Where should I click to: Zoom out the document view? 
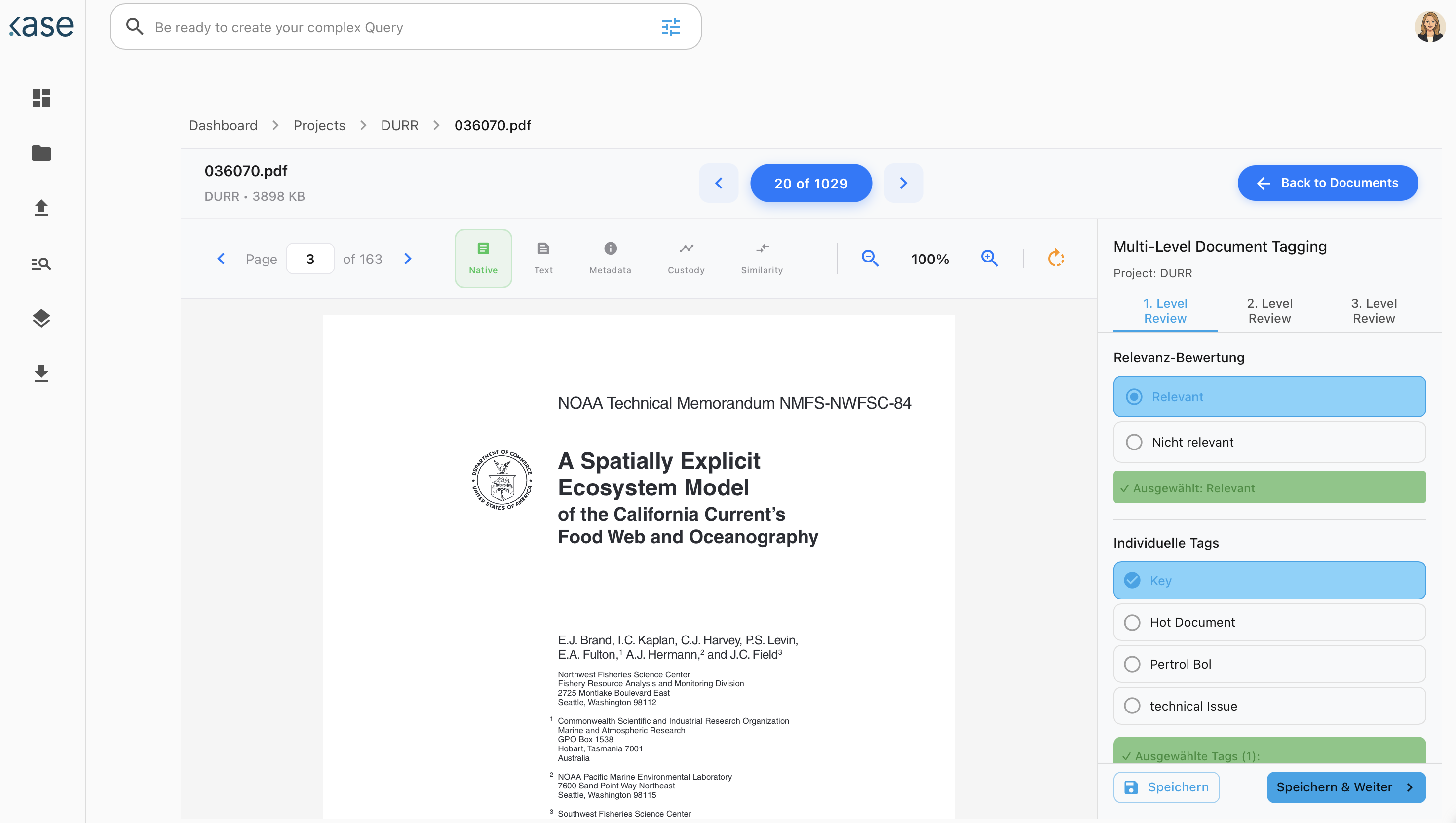(870, 259)
